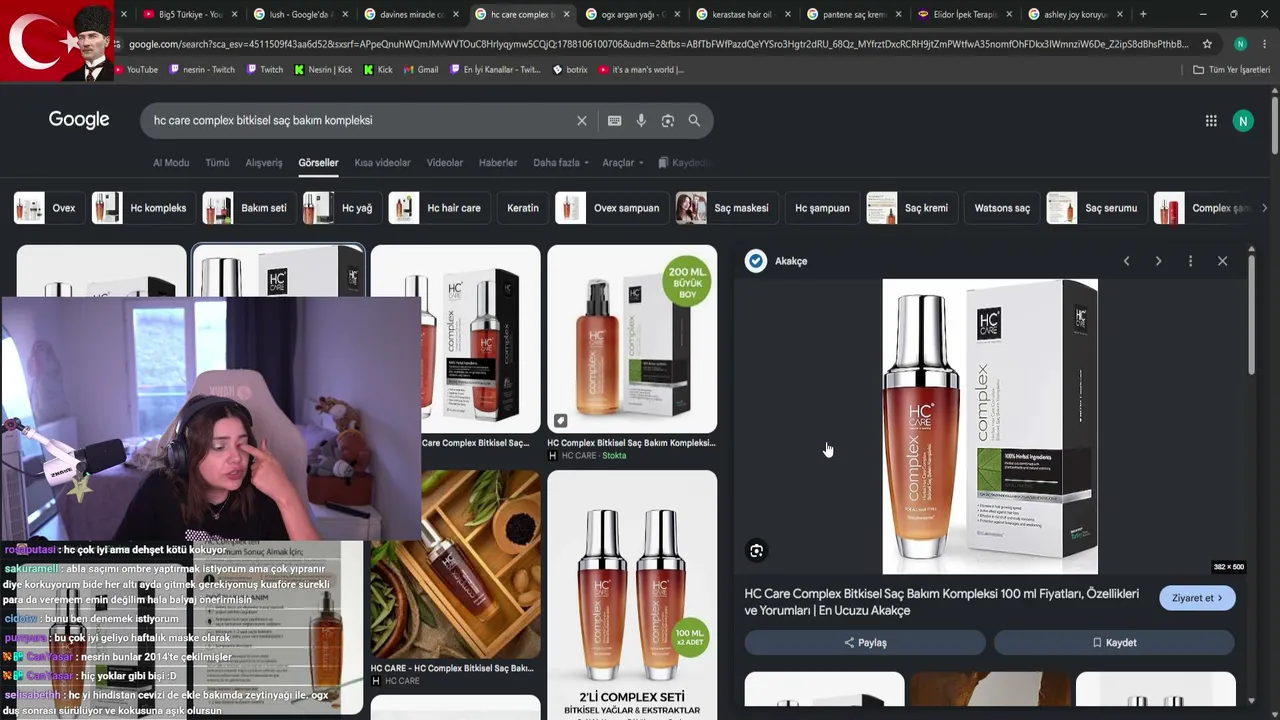Save the image with Kaydet
The image size is (1280, 720).
(x=1114, y=643)
